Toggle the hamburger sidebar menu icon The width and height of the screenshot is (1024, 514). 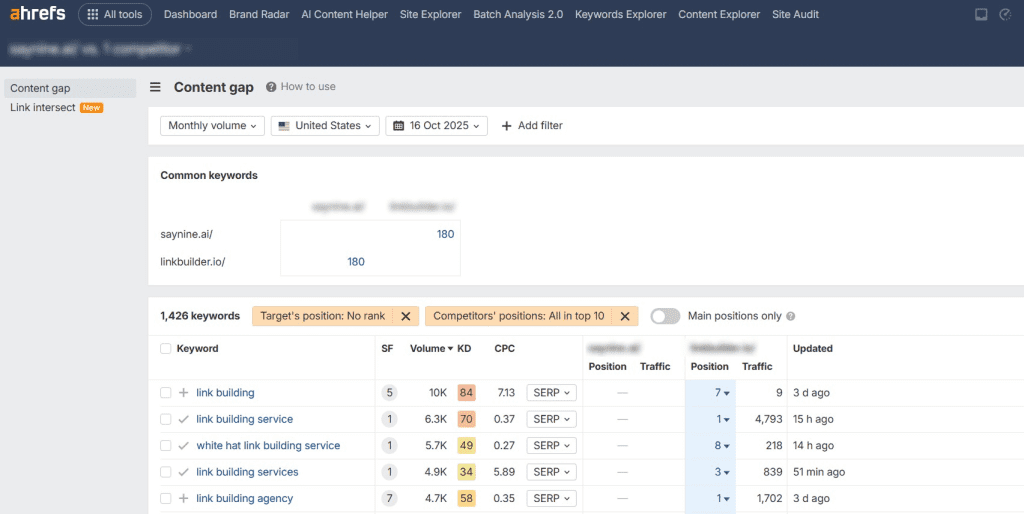pyautogui.click(x=155, y=87)
